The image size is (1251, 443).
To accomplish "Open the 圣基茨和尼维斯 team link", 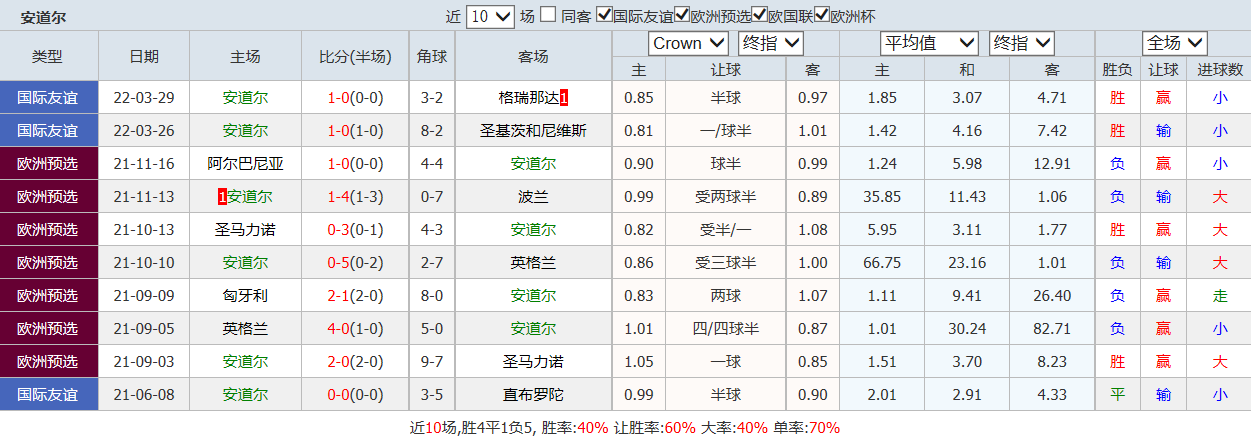I will point(533,131).
